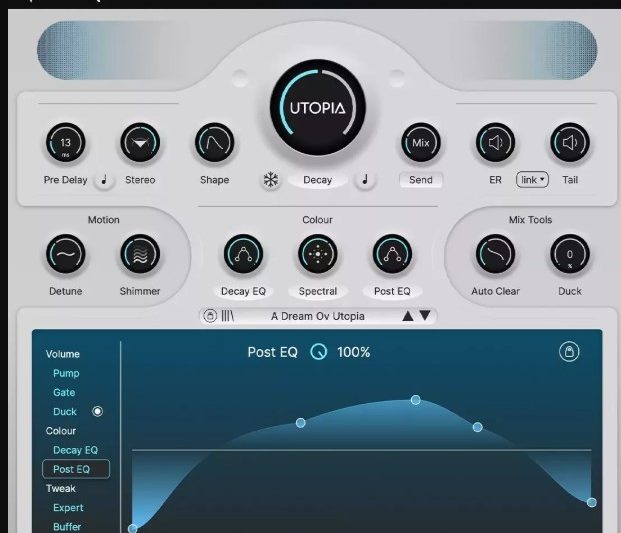Open the Pump section in sidebar
This screenshot has width=621, height=533.
(x=66, y=373)
